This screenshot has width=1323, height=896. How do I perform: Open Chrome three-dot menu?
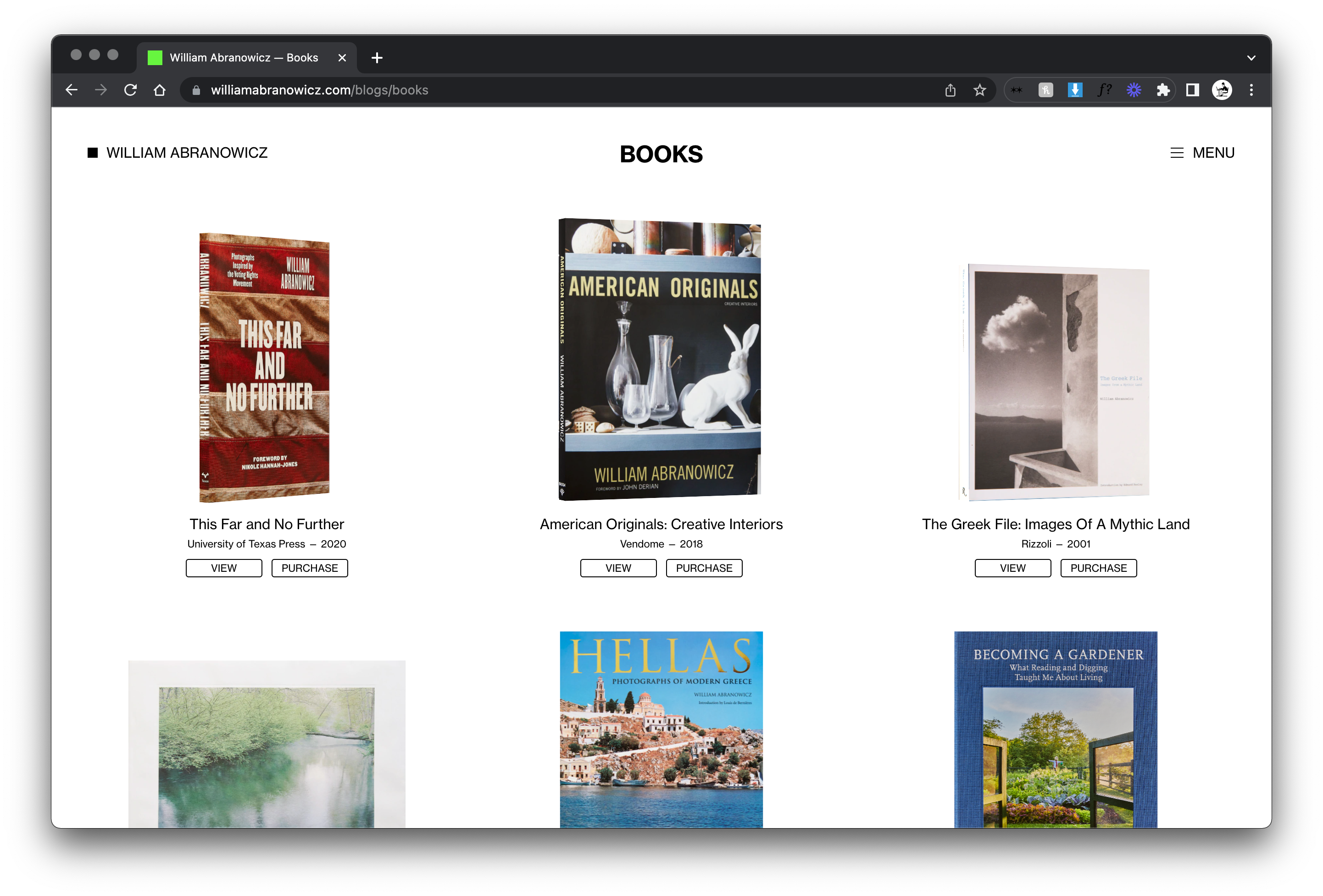1251,90
